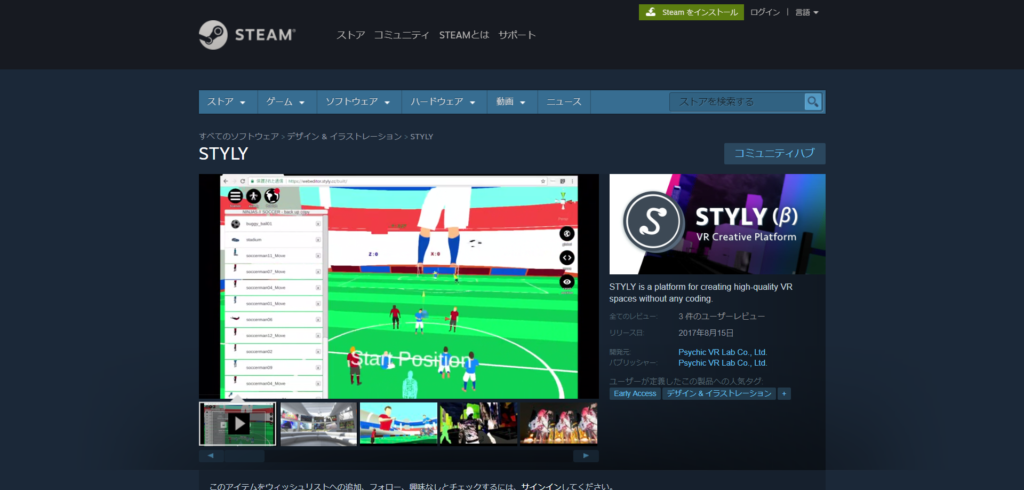
Task: Click the デザイン & イラストレーション breadcrumb
Action: click(x=344, y=137)
